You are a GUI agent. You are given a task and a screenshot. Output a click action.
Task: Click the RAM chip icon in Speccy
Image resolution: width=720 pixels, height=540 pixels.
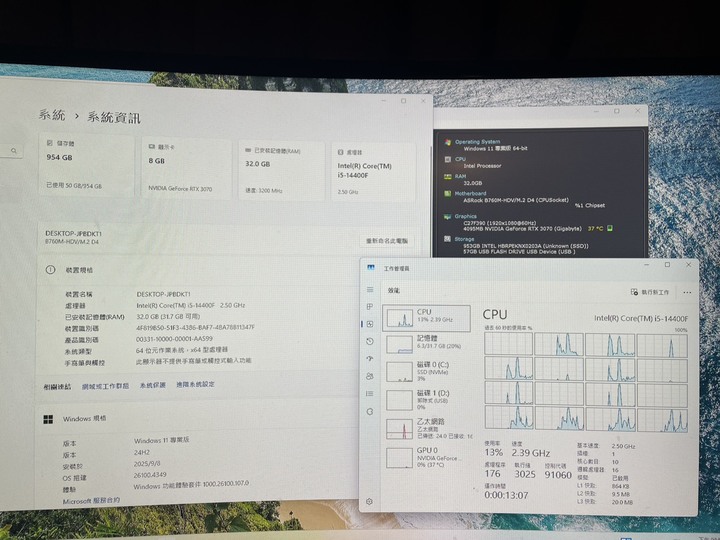pyautogui.click(x=448, y=176)
